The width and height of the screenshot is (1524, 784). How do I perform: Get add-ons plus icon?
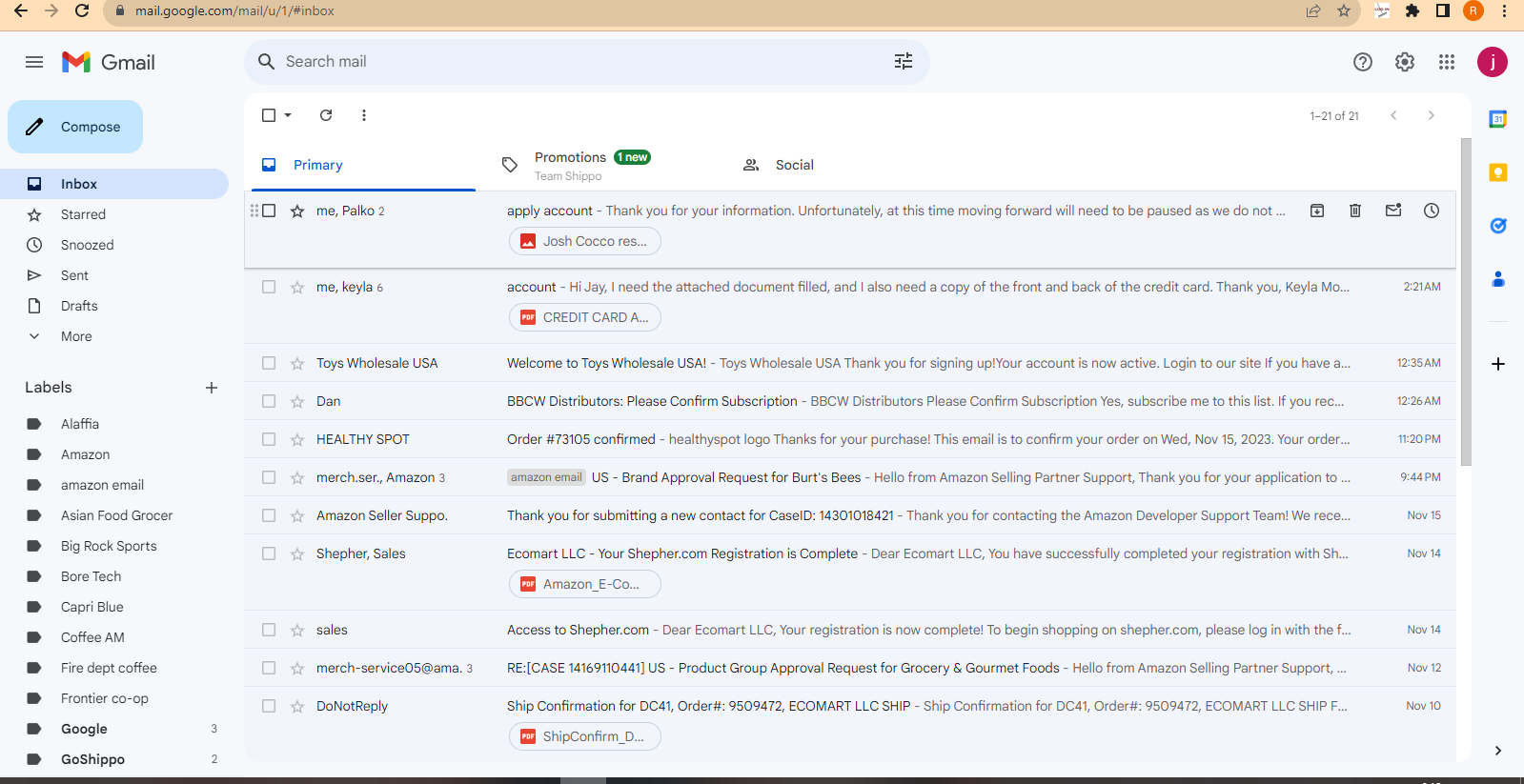point(1498,364)
